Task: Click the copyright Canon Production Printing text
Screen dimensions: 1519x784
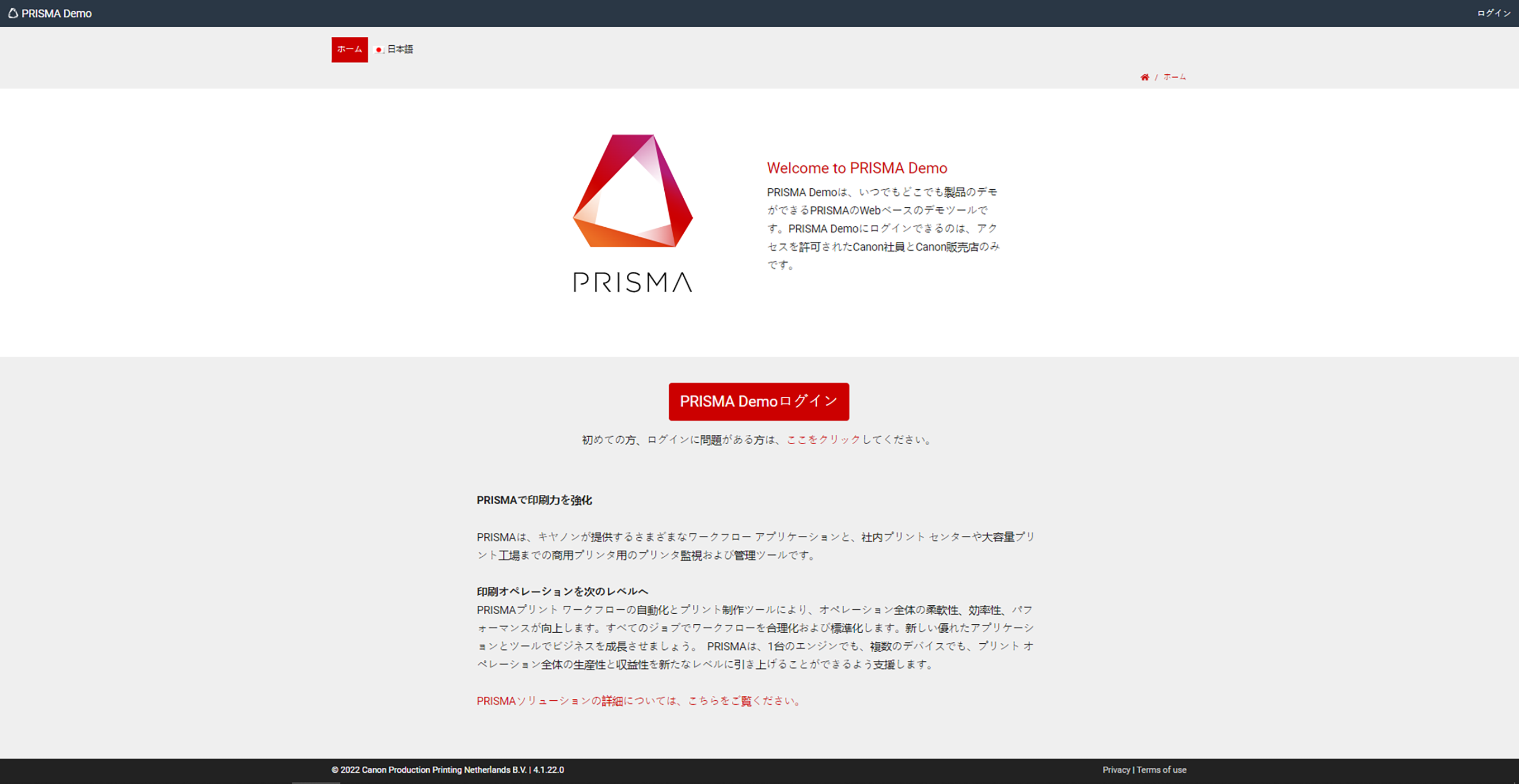Action: point(447,770)
